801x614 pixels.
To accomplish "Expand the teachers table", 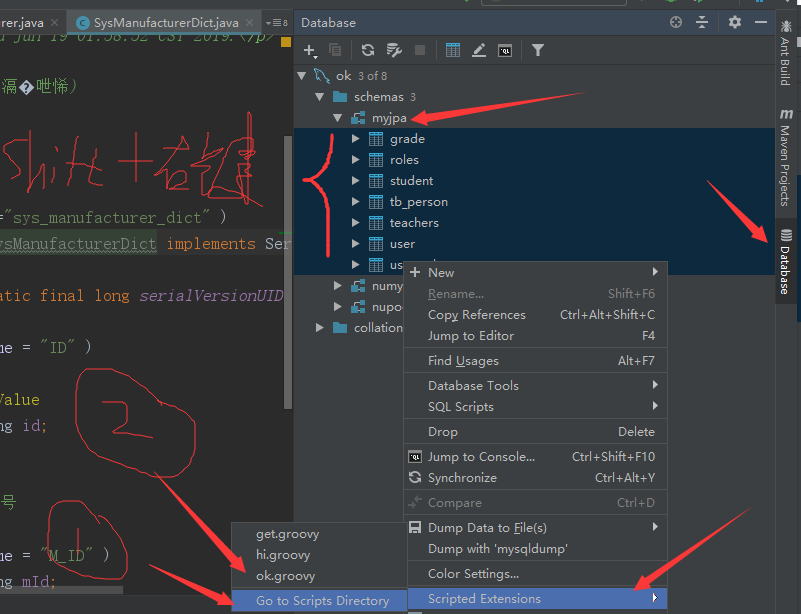I will [356, 223].
